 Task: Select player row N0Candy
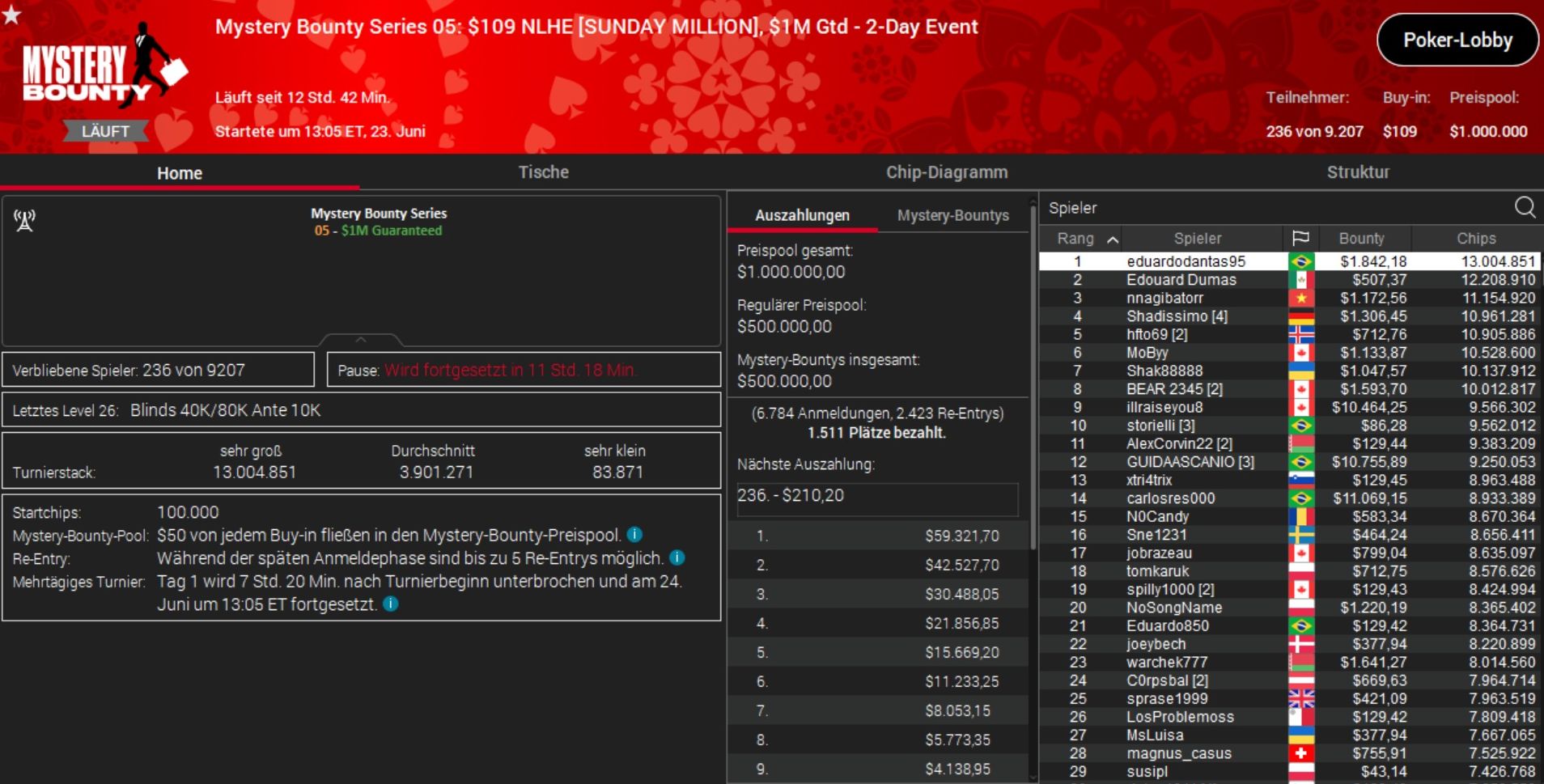1290,516
